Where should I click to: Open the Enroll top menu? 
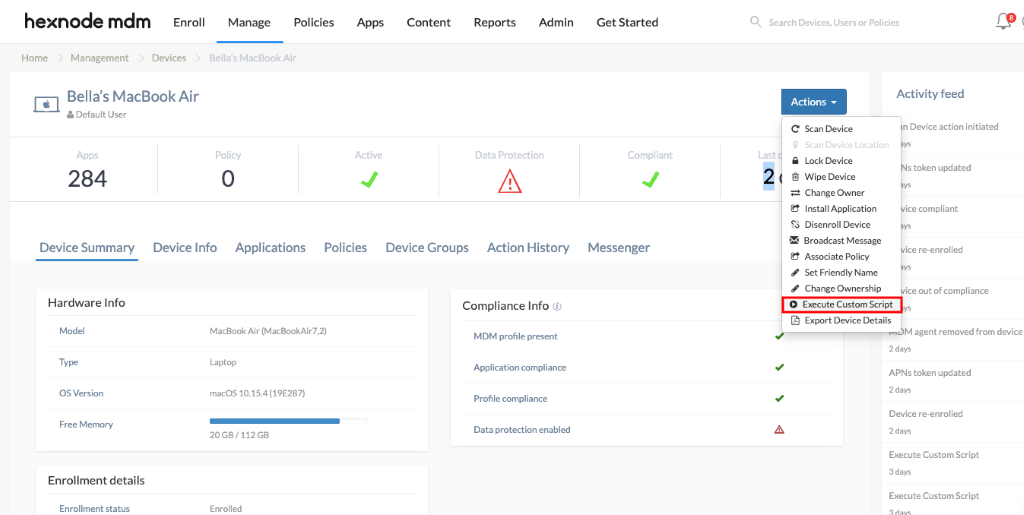[189, 22]
